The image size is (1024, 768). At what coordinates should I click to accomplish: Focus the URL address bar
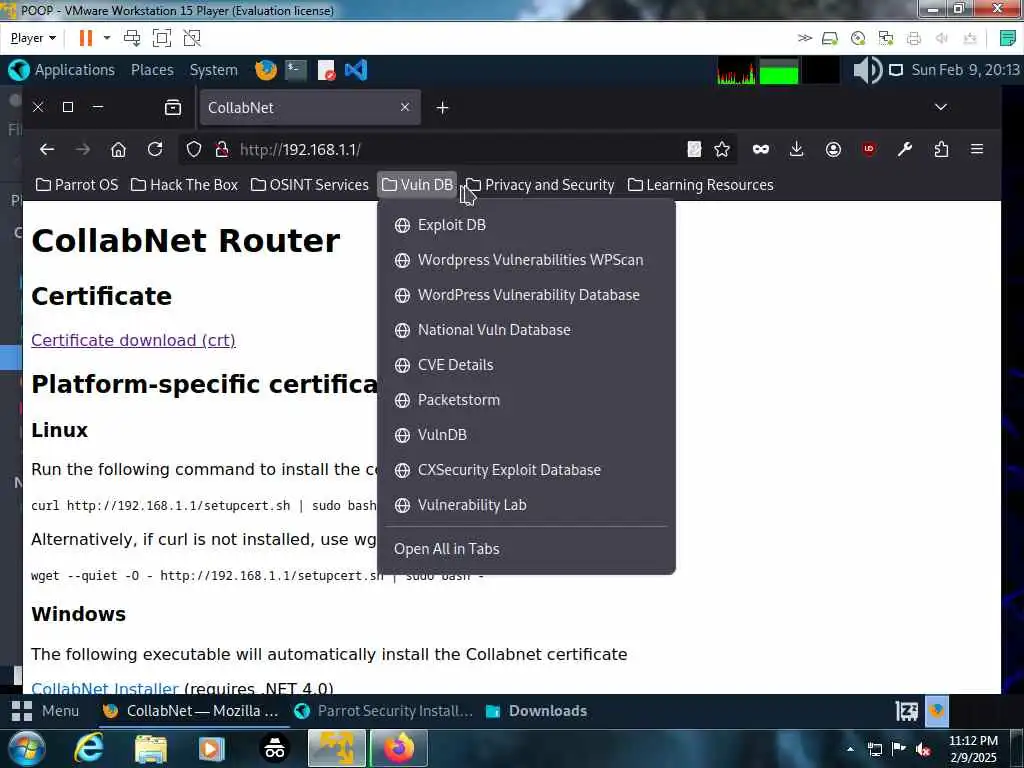point(457,150)
